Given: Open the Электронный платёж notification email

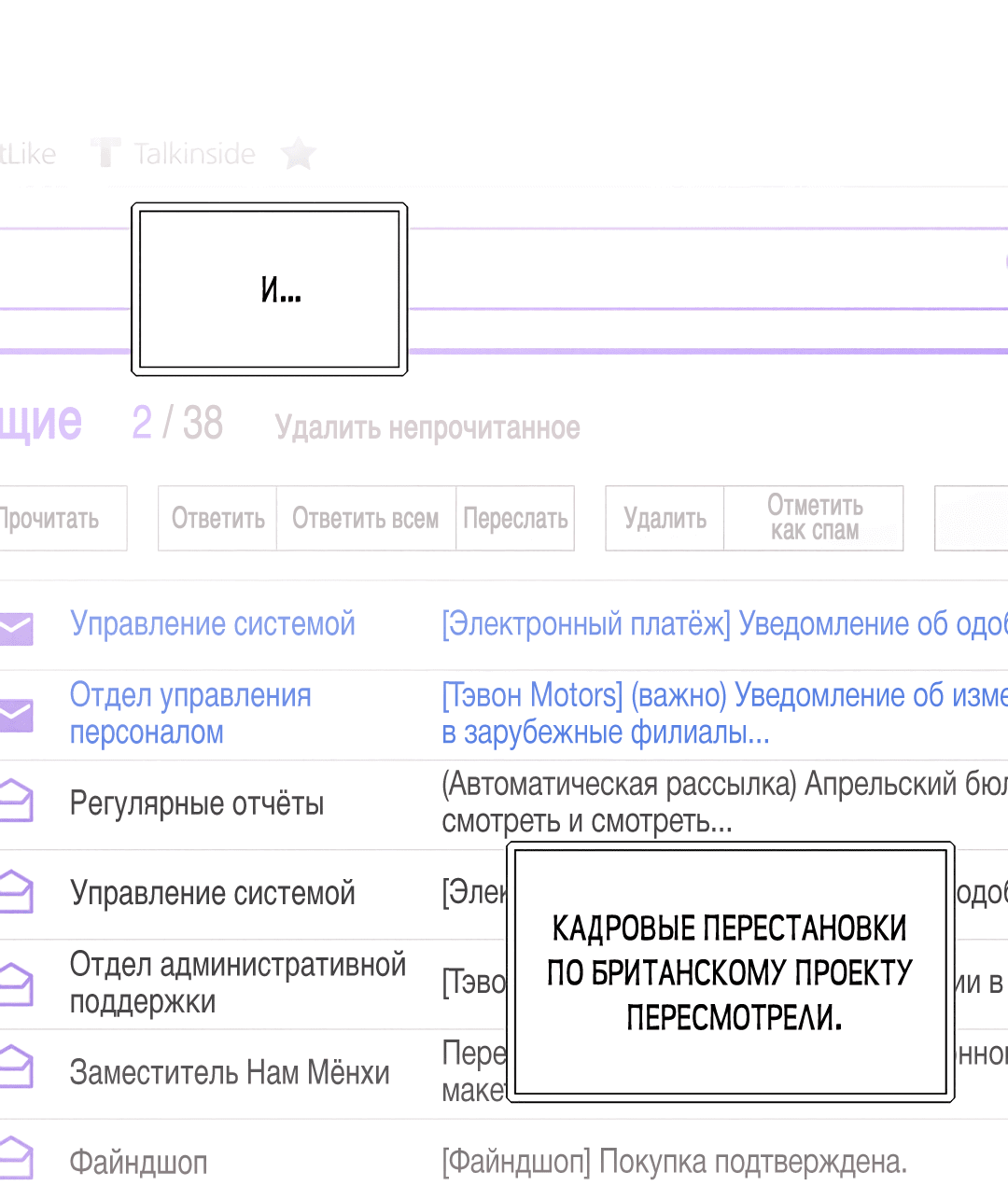Looking at the screenshot, I should [x=724, y=624].
